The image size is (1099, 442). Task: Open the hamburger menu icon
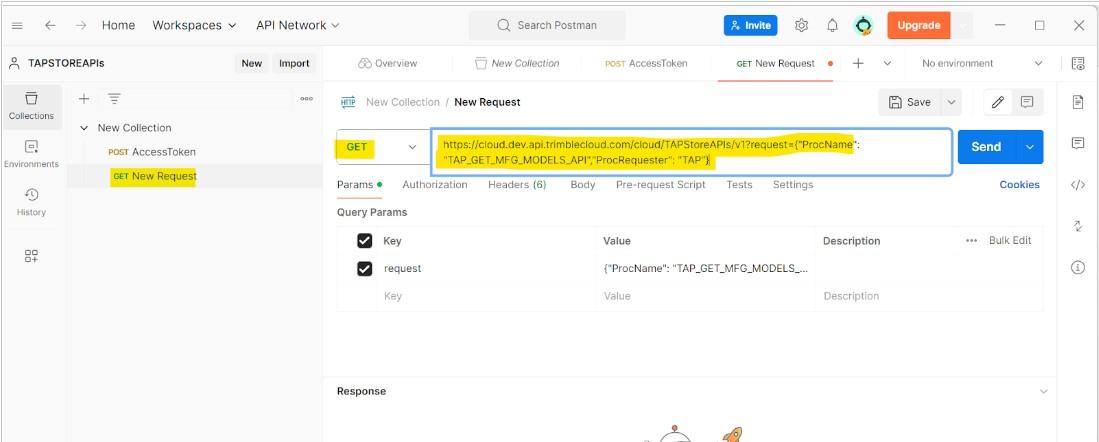[x=18, y=25]
